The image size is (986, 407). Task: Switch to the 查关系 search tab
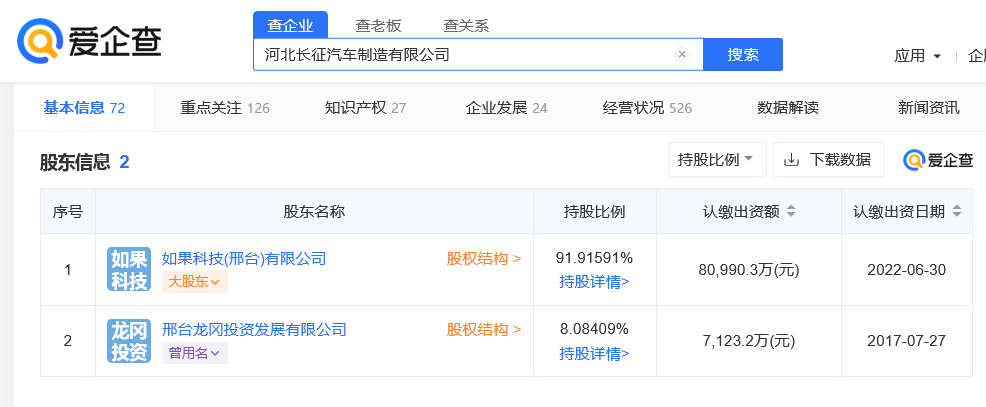tap(466, 26)
